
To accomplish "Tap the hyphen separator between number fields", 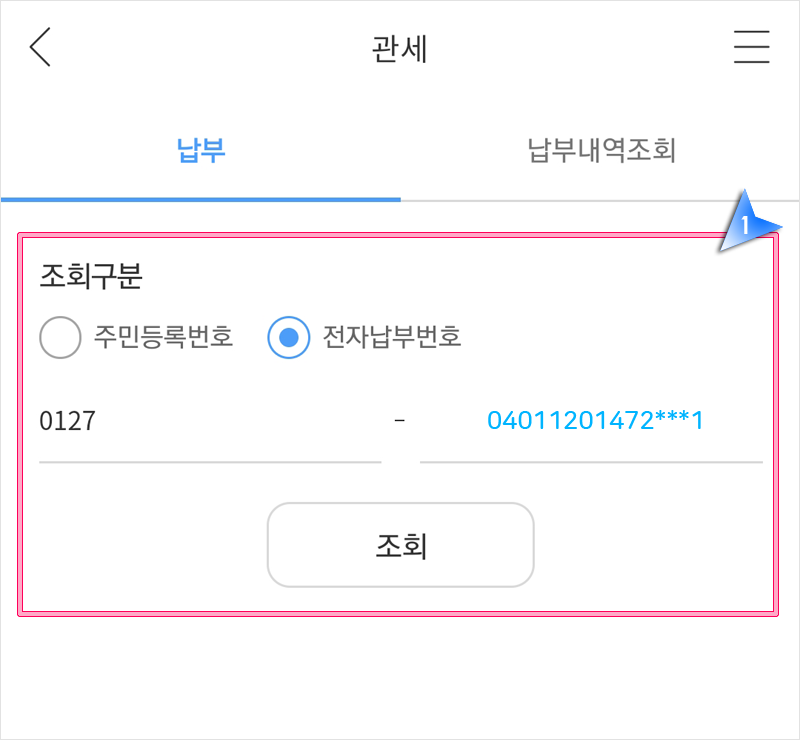I will click(x=402, y=421).
